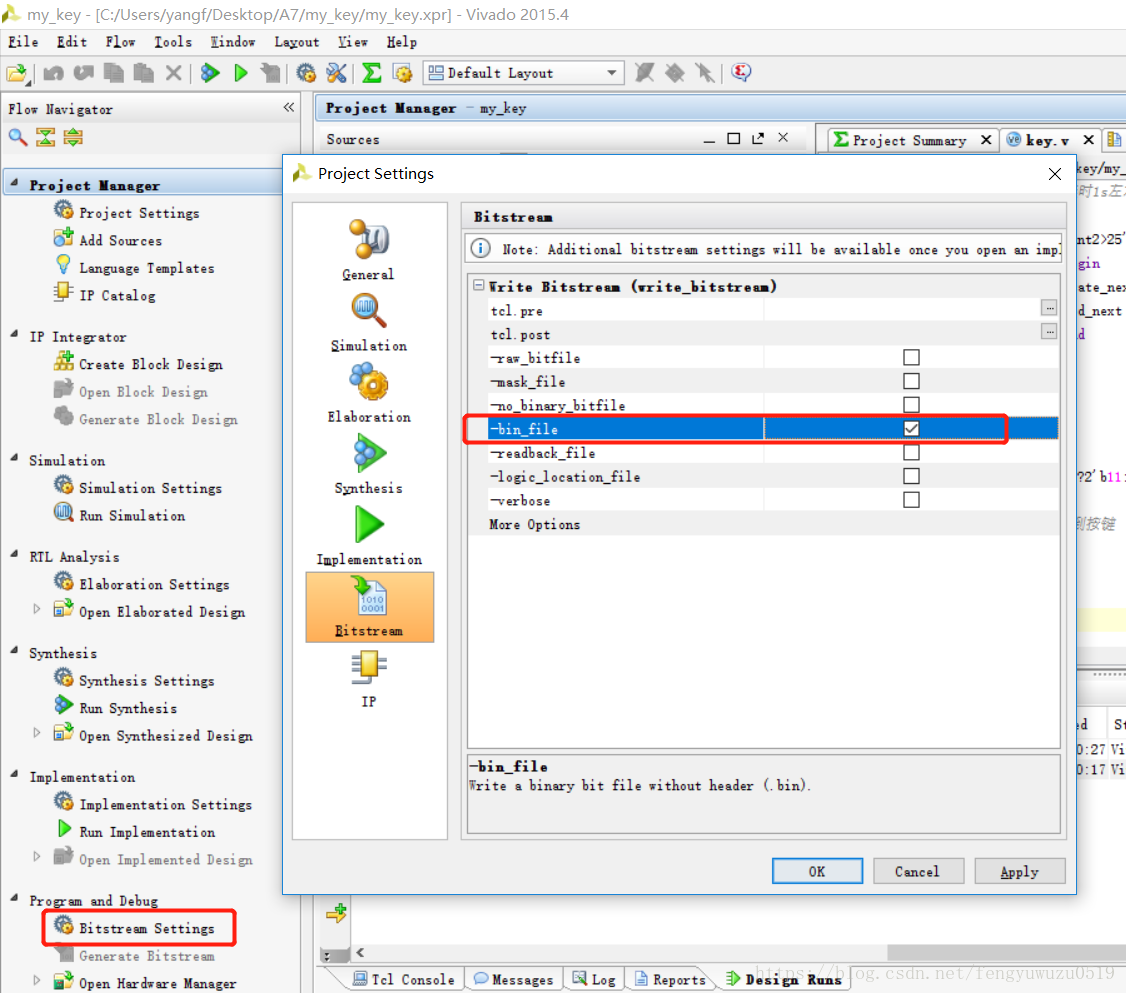Click the tcl.pre value field
This screenshot has width=1126, height=993.
[903, 310]
